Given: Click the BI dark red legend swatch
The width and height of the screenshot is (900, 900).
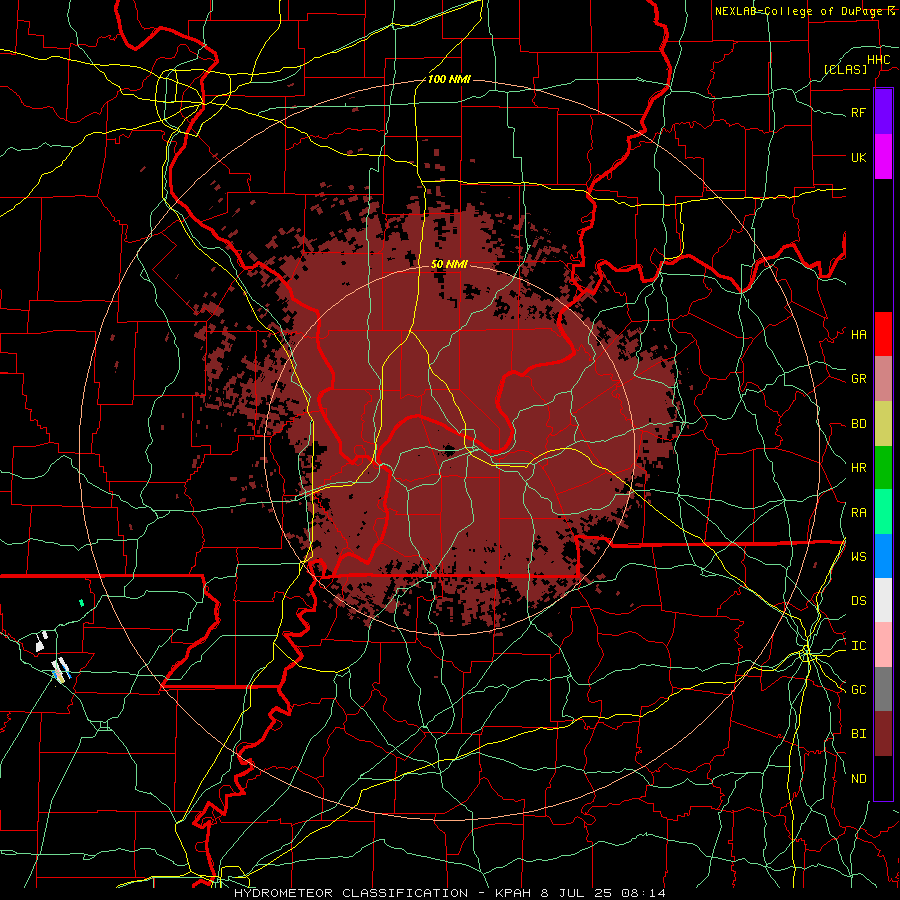Looking at the screenshot, I should coord(883,734).
